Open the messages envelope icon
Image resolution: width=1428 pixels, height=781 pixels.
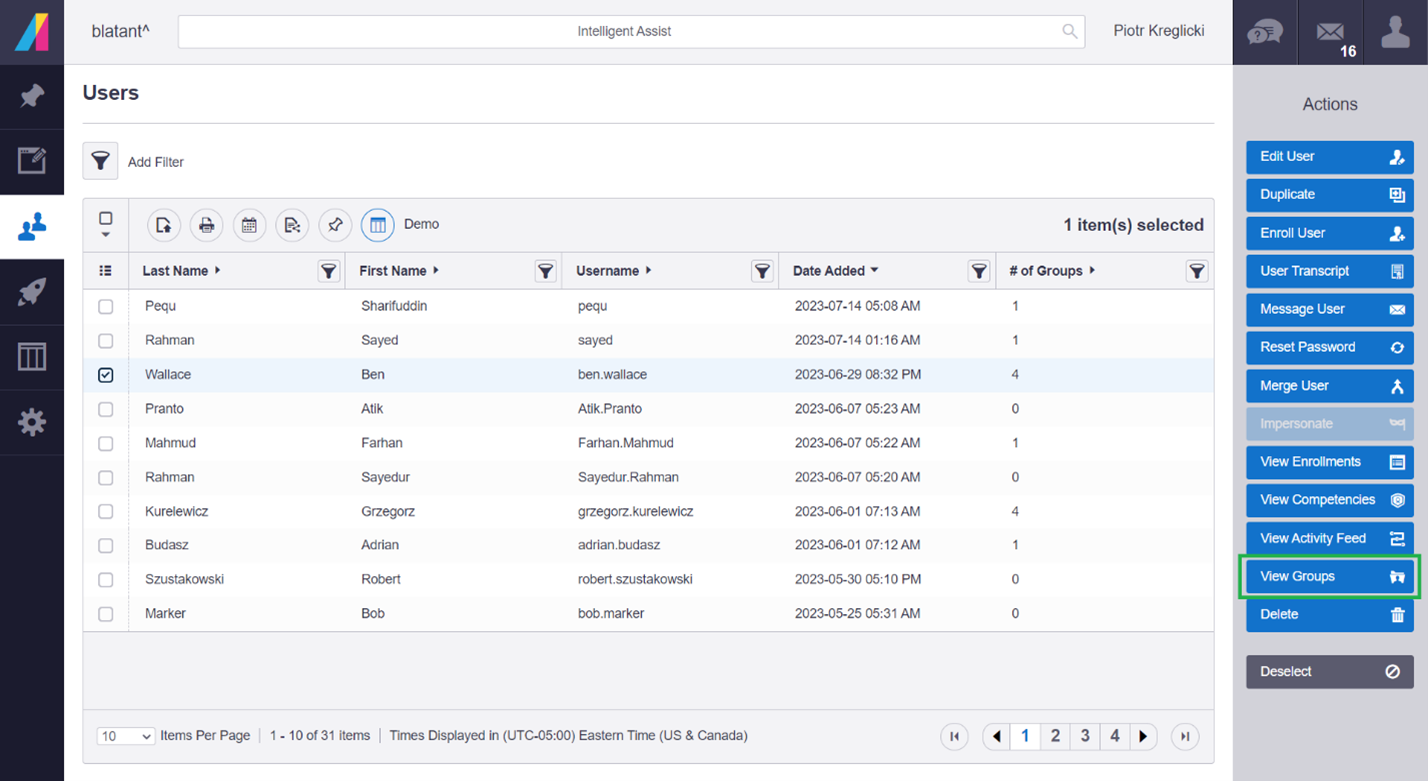click(x=1330, y=32)
